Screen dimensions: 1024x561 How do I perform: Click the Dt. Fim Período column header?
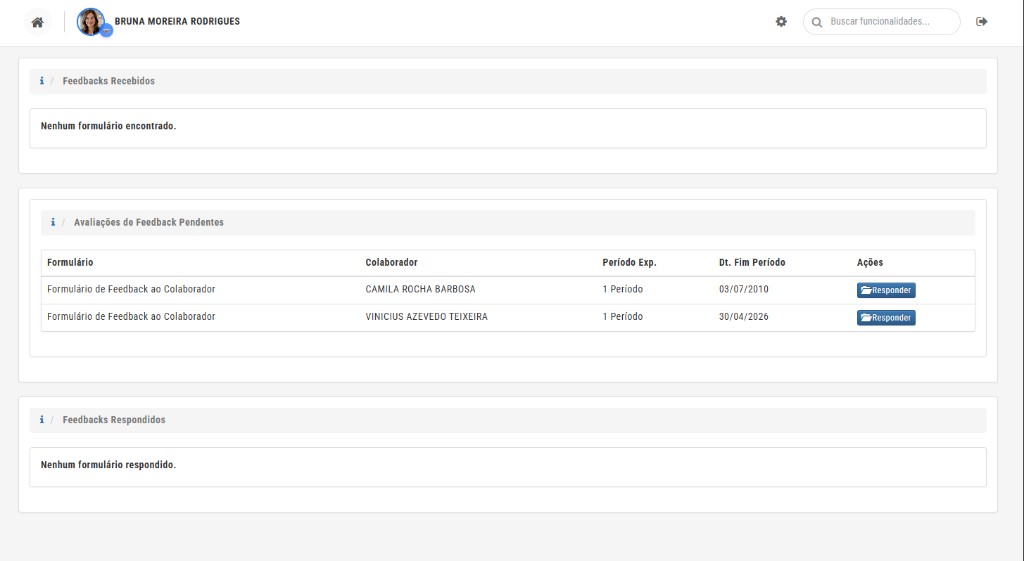tap(752, 263)
